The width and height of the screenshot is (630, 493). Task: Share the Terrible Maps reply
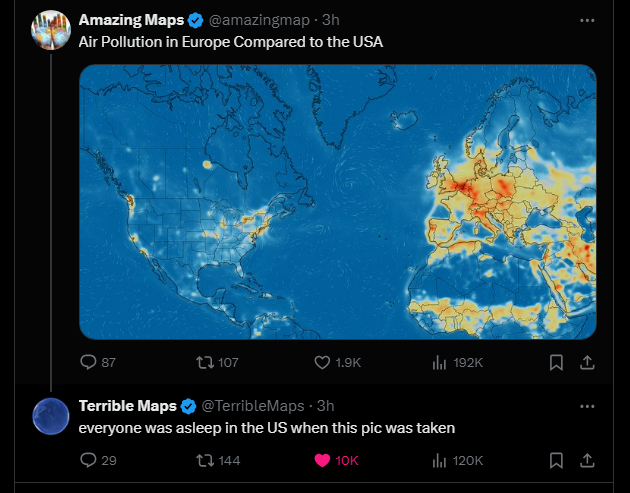588,460
